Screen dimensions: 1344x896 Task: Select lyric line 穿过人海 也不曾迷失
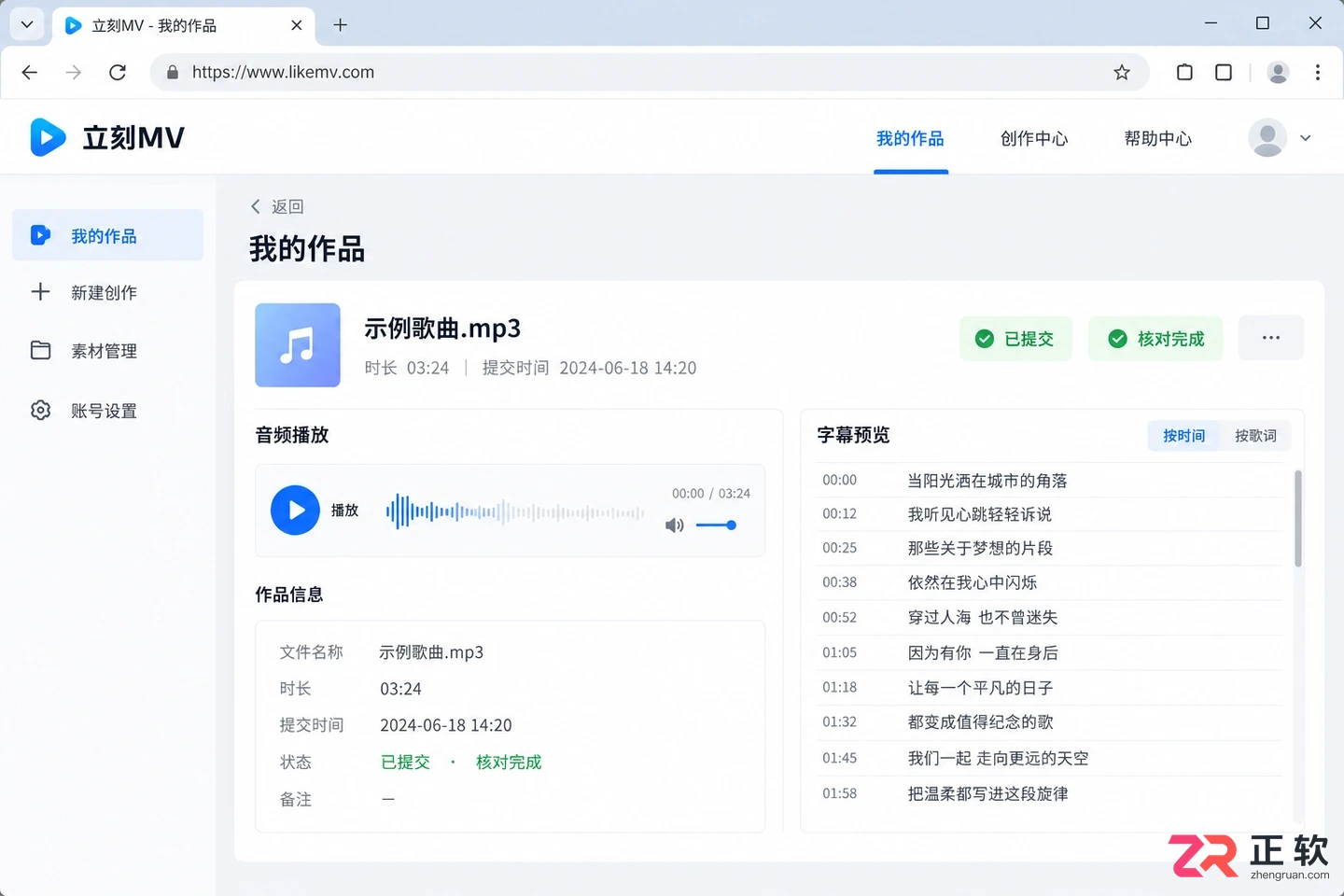point(983,617)
